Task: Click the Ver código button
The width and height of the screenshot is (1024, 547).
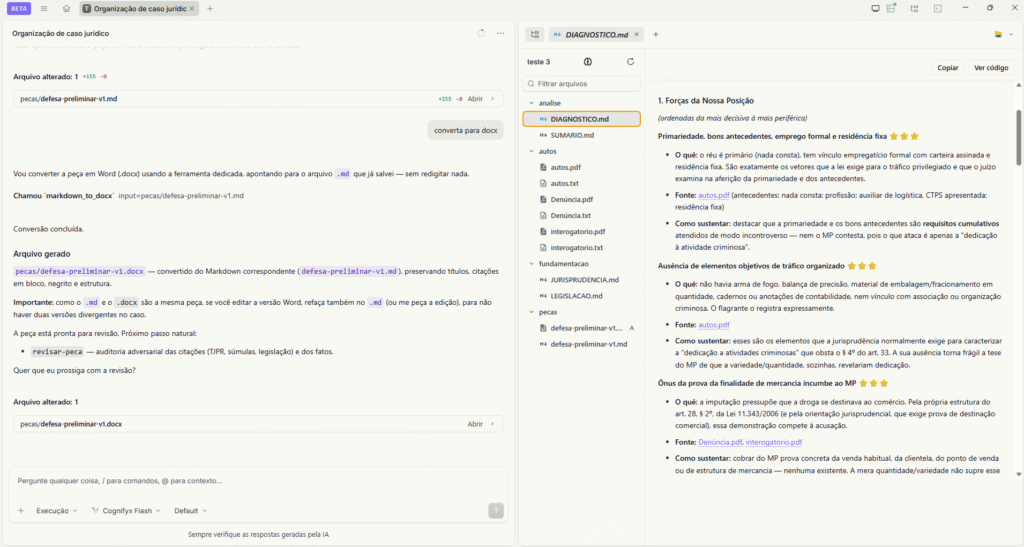Action: 991,67
